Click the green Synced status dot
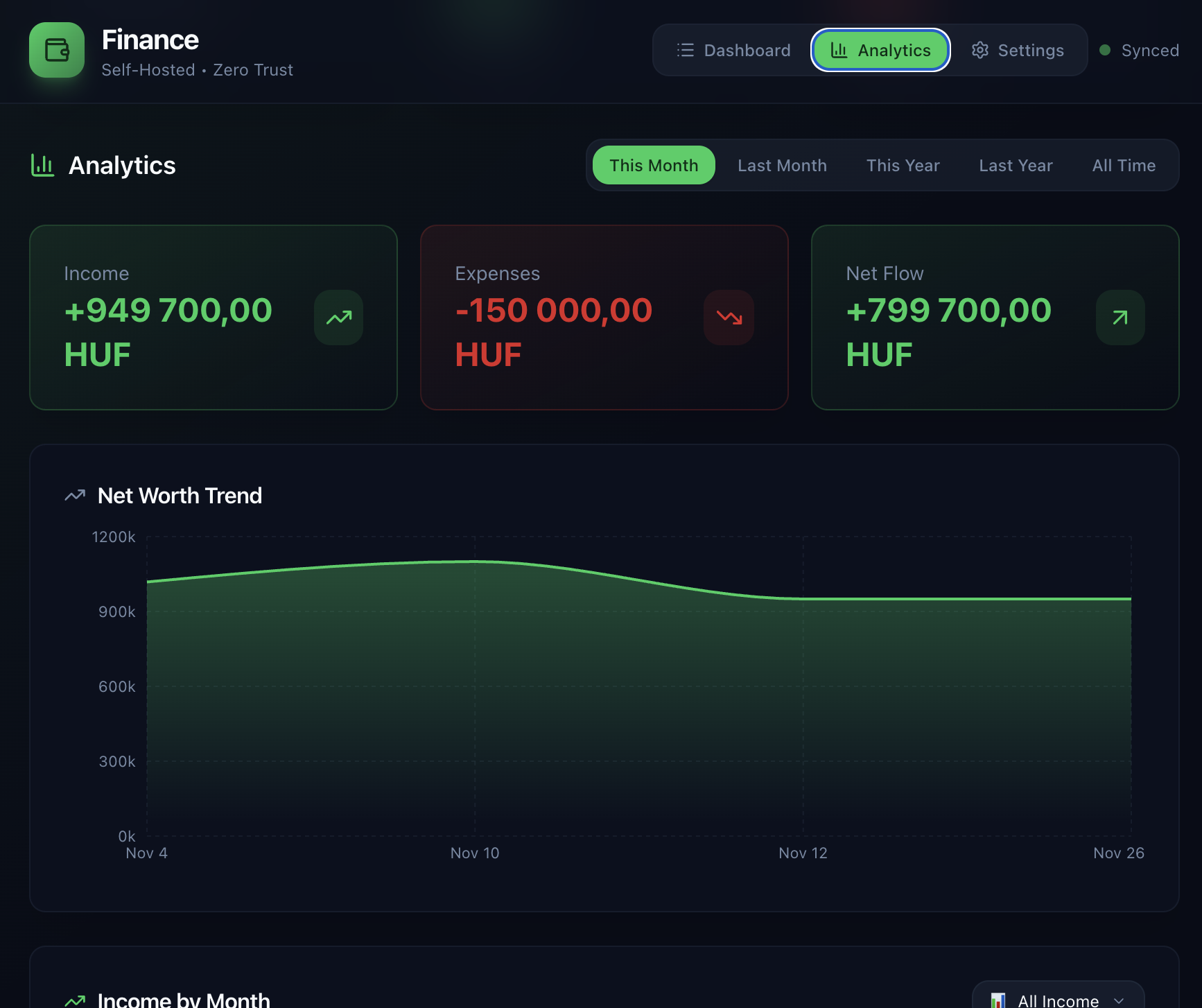 click(x=1105, y=50)
